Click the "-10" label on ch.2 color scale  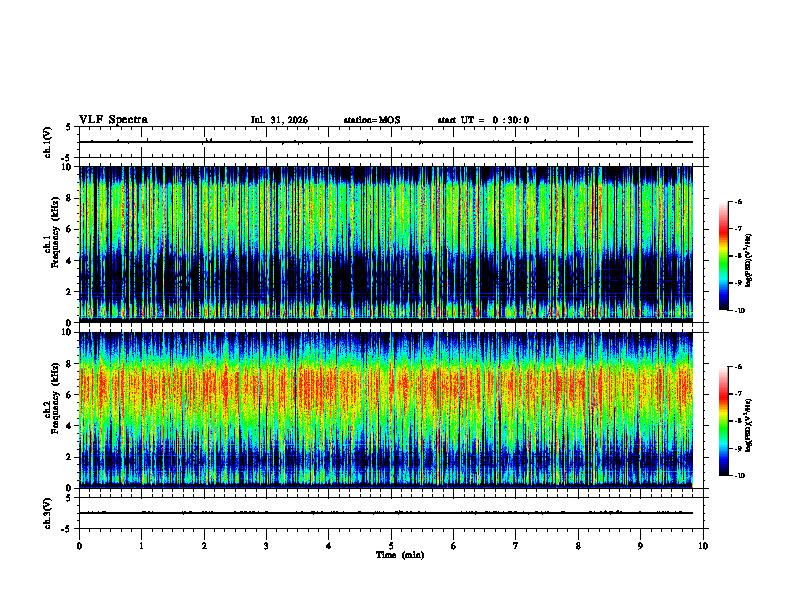coord(740,476)
